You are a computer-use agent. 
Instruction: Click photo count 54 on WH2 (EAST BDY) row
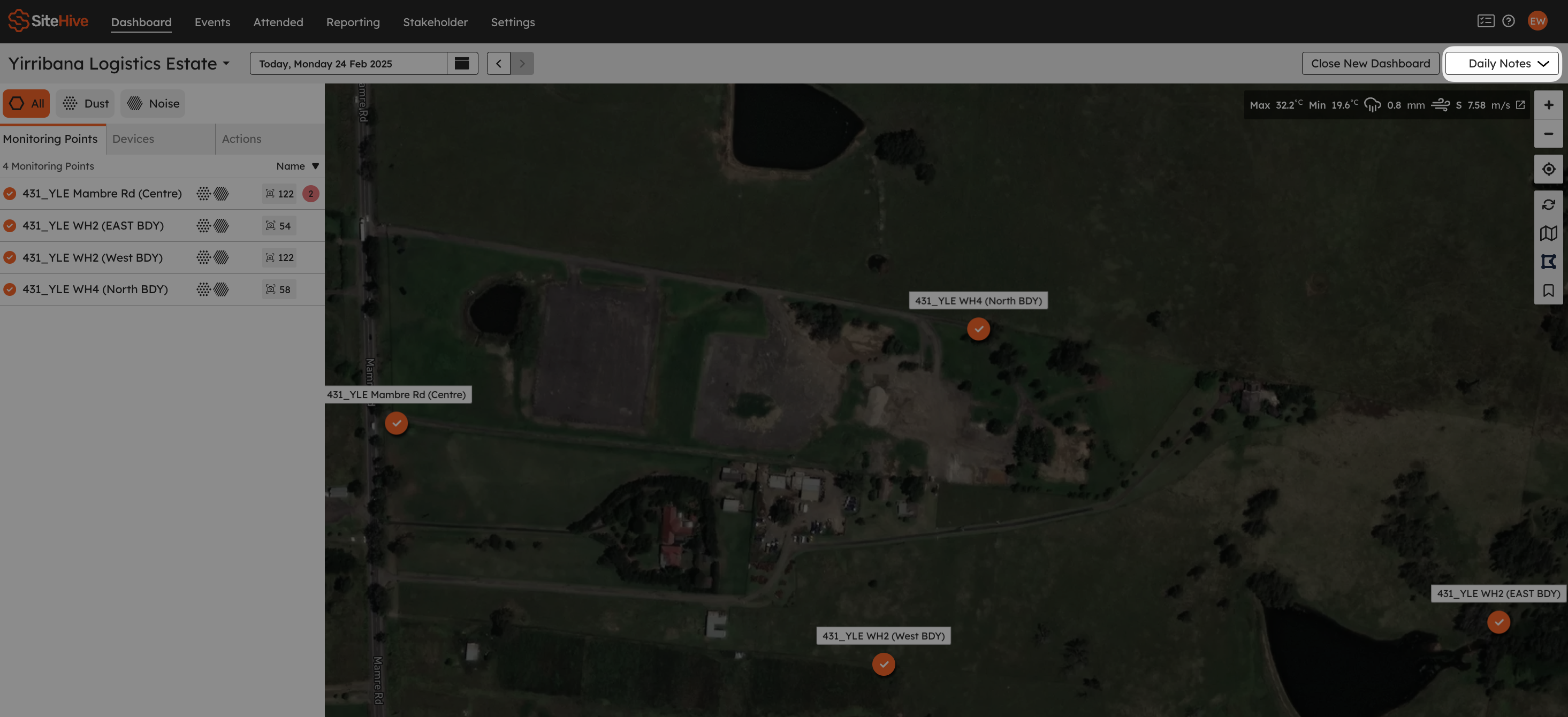coord(279,226)
